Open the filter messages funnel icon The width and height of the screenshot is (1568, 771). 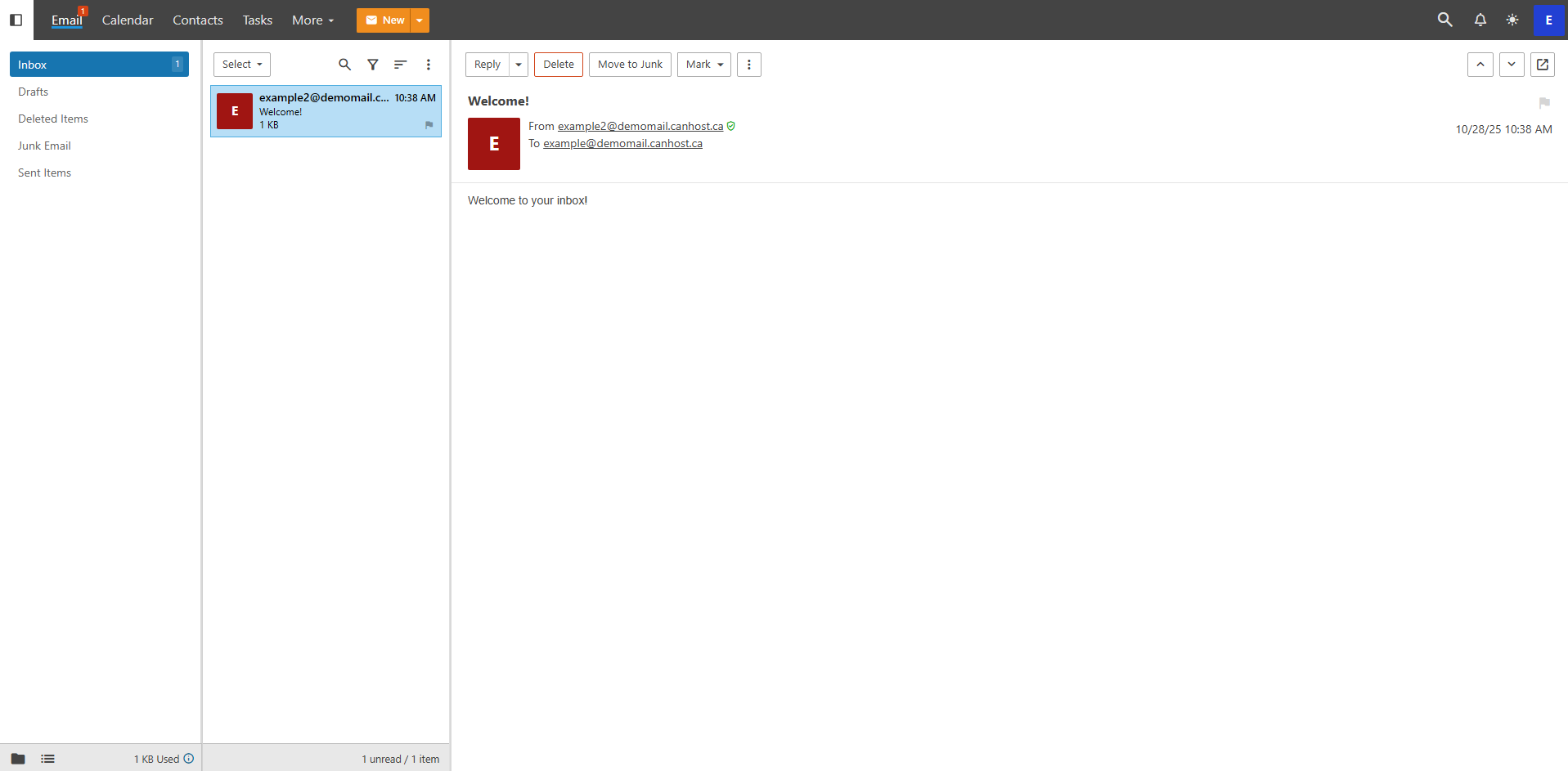coord(373,65)
